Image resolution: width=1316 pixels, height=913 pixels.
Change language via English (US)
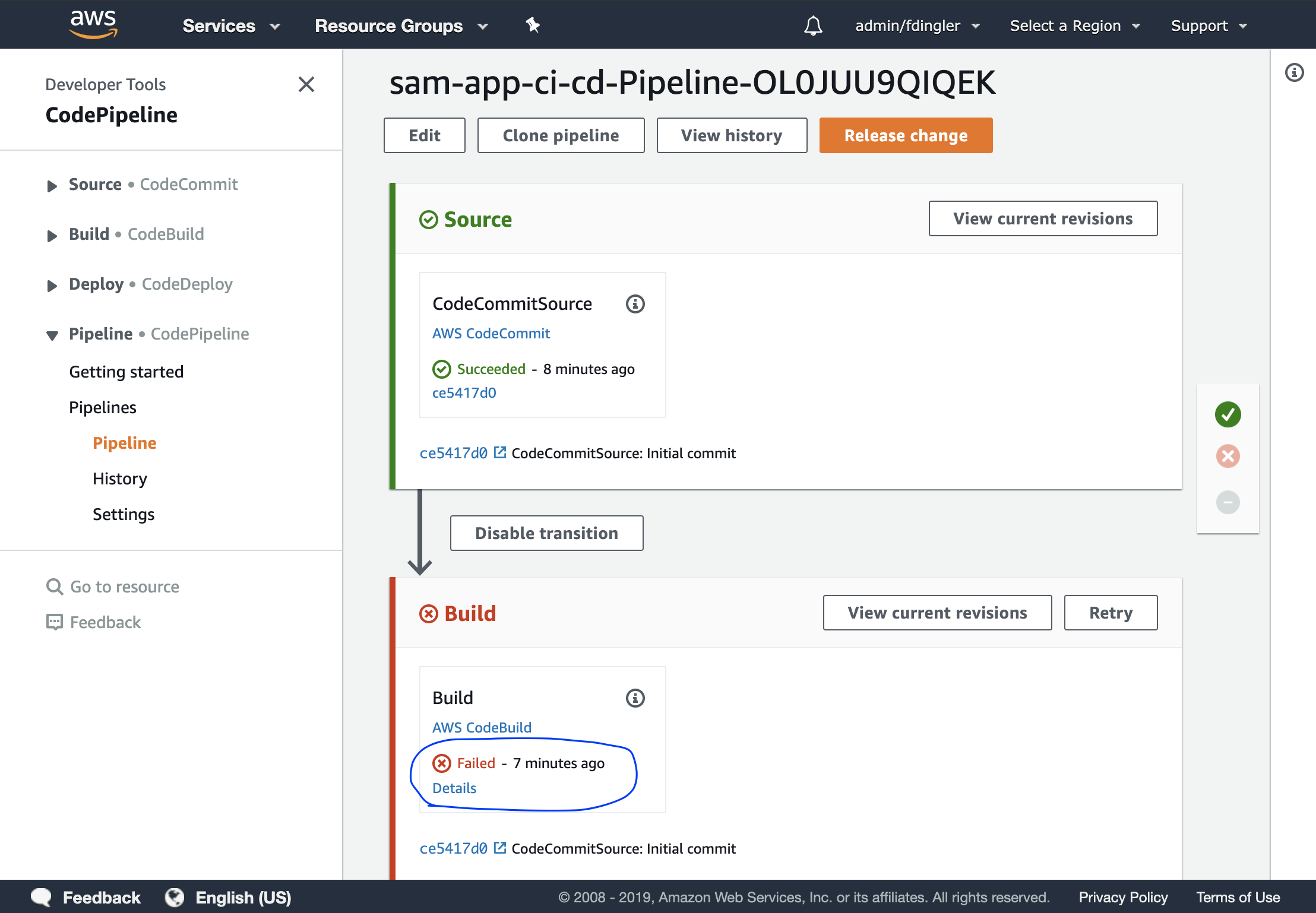click(243, 897)
